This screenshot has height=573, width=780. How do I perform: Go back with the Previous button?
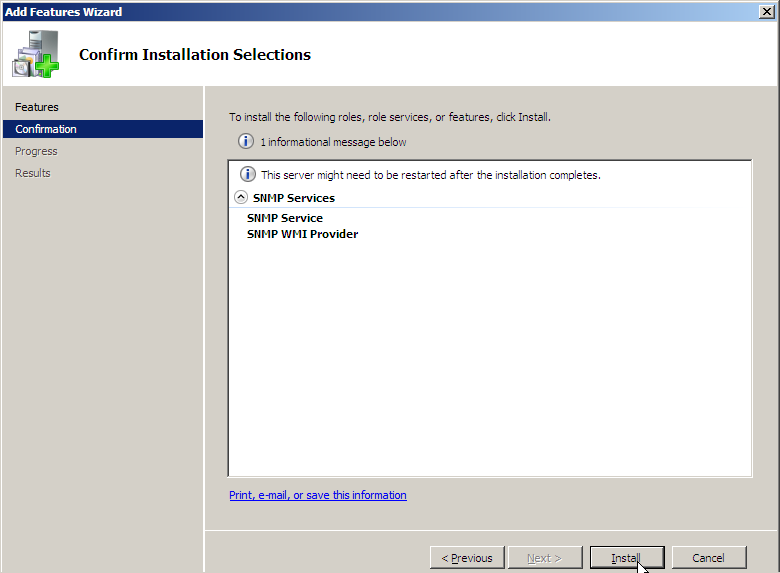click(467, 558)
